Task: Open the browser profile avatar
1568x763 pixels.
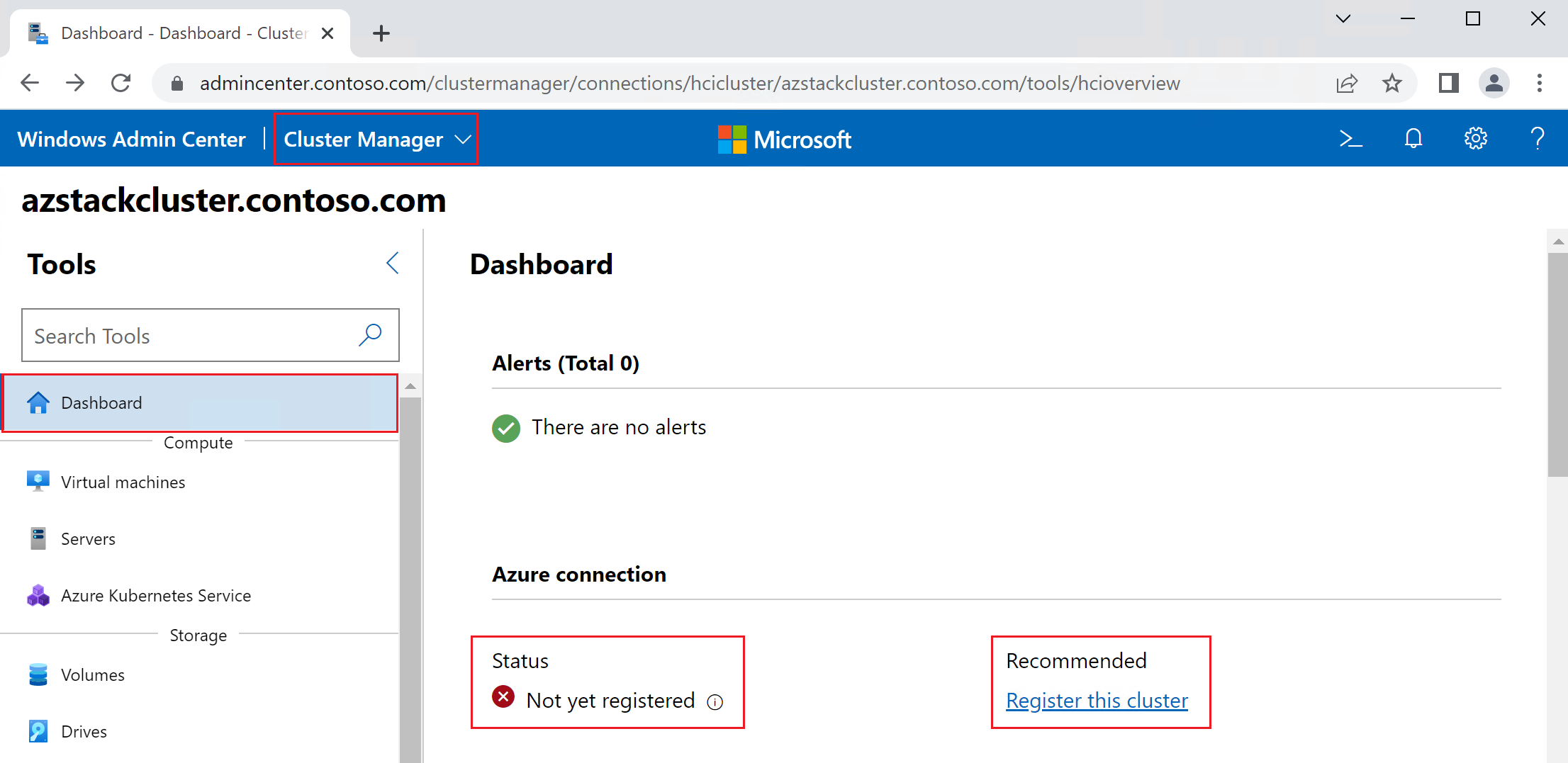Action: (x=1494, y=83)
